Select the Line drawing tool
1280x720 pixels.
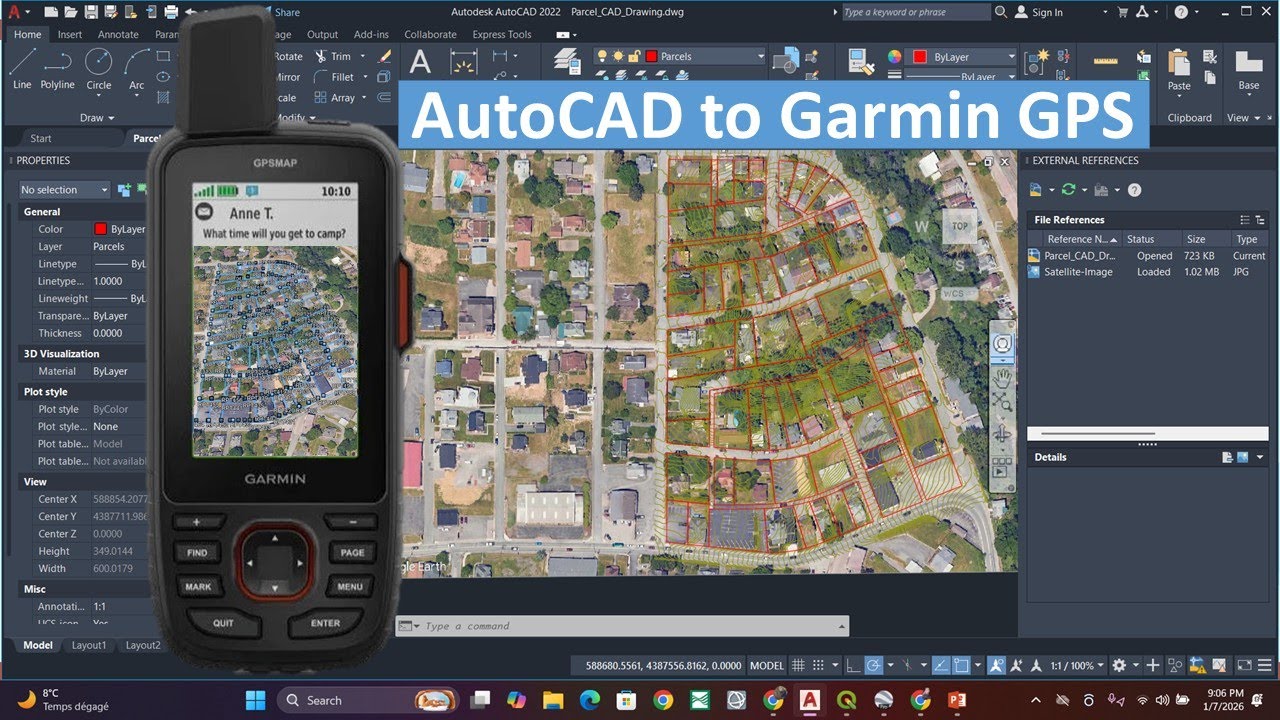pos(22,68)
